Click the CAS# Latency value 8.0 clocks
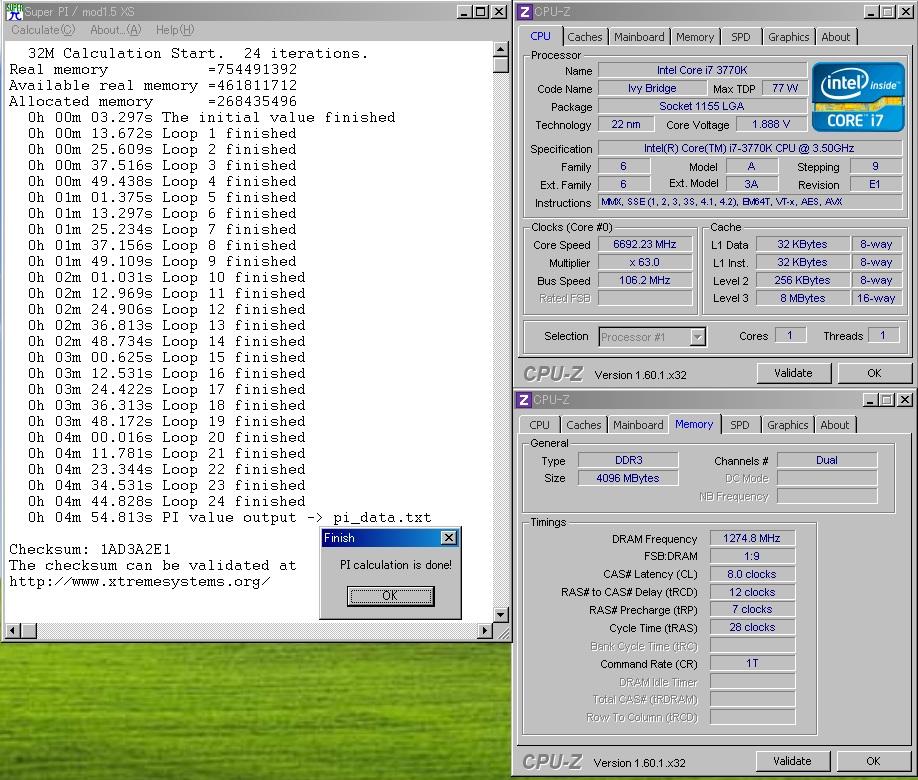This screenshot has width=918, height=780. point(752,574)
